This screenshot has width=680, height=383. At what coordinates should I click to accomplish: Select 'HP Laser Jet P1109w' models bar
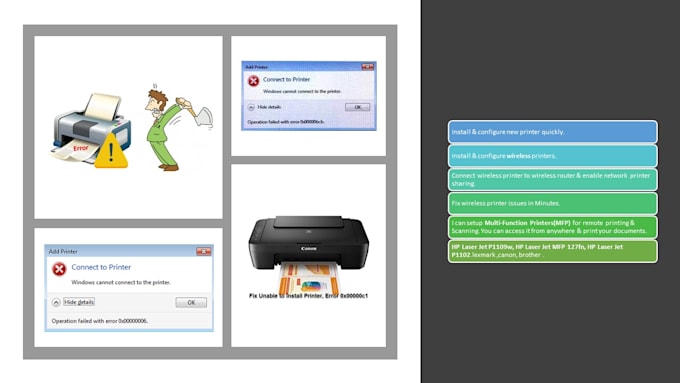click(x=552, y=251)
